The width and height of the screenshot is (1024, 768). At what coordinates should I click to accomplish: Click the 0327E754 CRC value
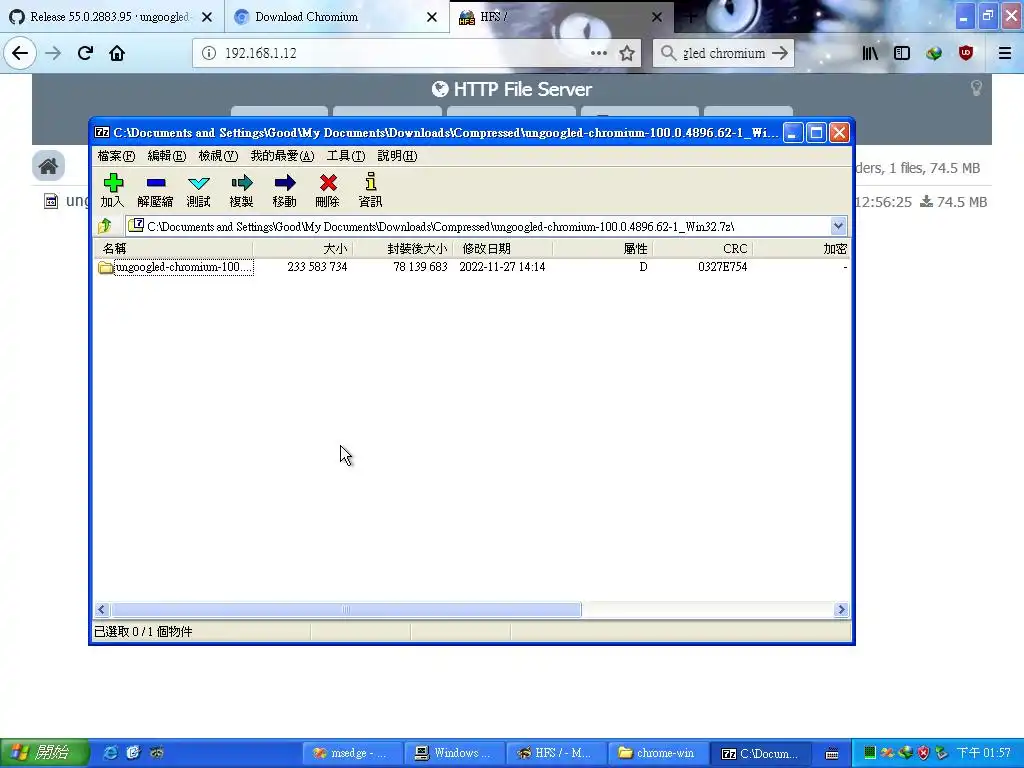[x=722, y=267]
